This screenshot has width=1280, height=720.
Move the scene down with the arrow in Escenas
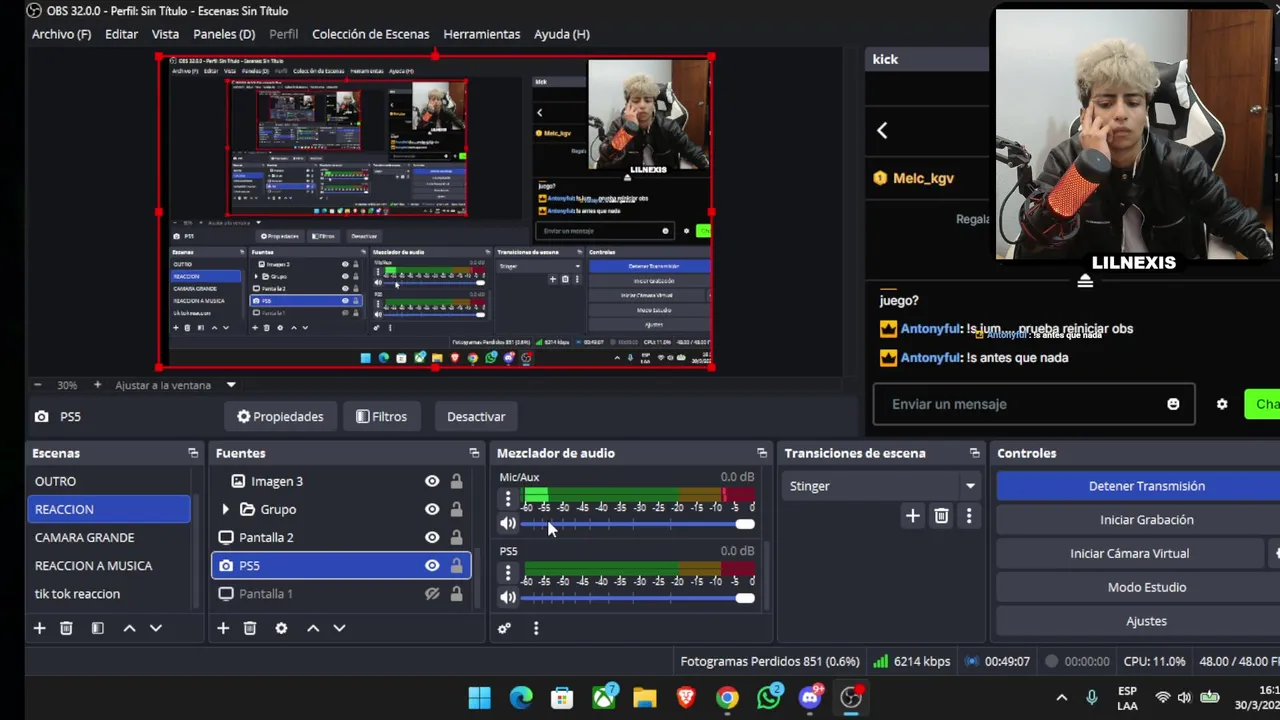click(155, 628)
